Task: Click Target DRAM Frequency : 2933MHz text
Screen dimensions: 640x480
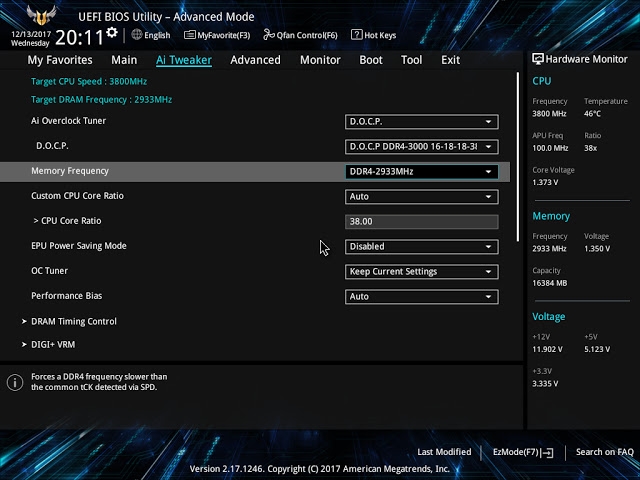Action: click(x=101, y=100)
